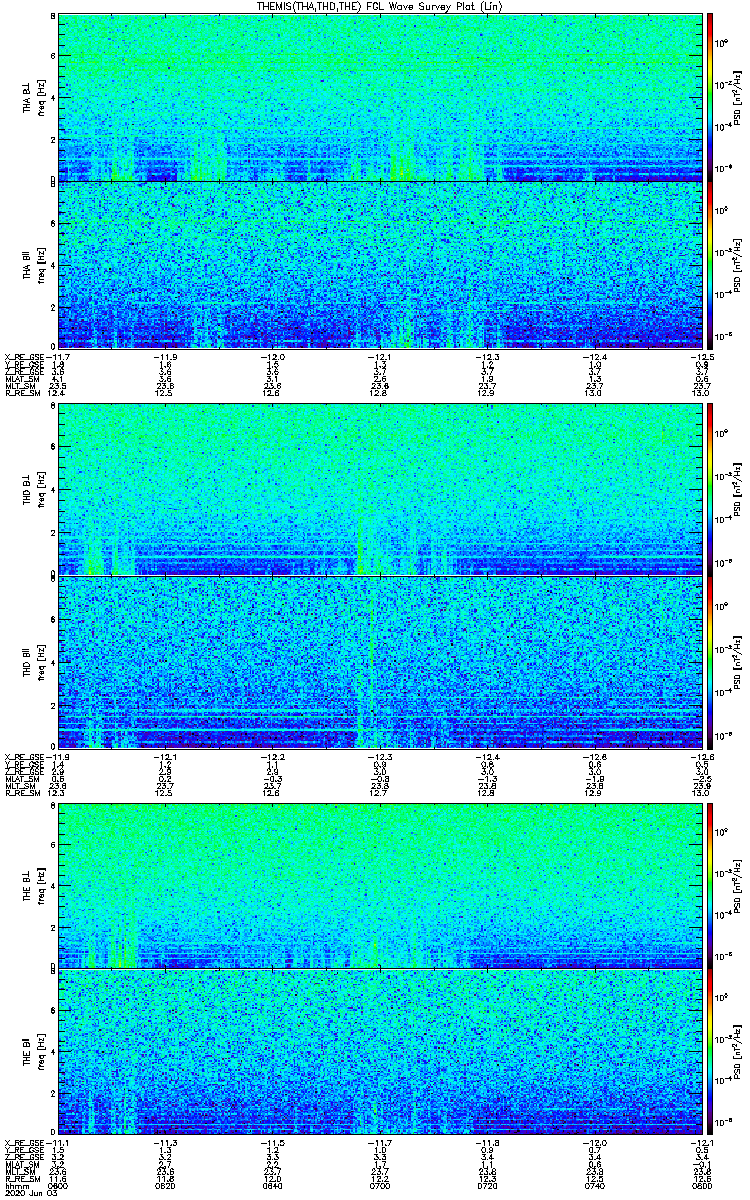Click the "0800" time tick label
This screenshot has height=1200, width=750.
pos(701,1184)
